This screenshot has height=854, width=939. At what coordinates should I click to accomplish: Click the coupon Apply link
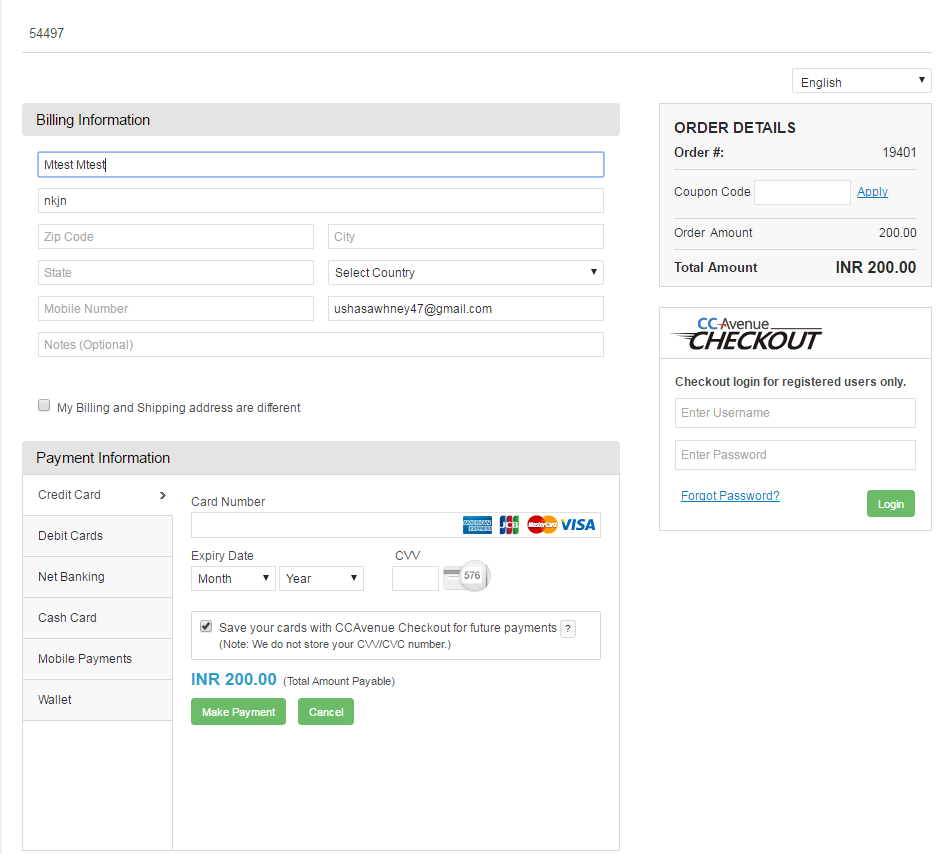tap(872, 192)
